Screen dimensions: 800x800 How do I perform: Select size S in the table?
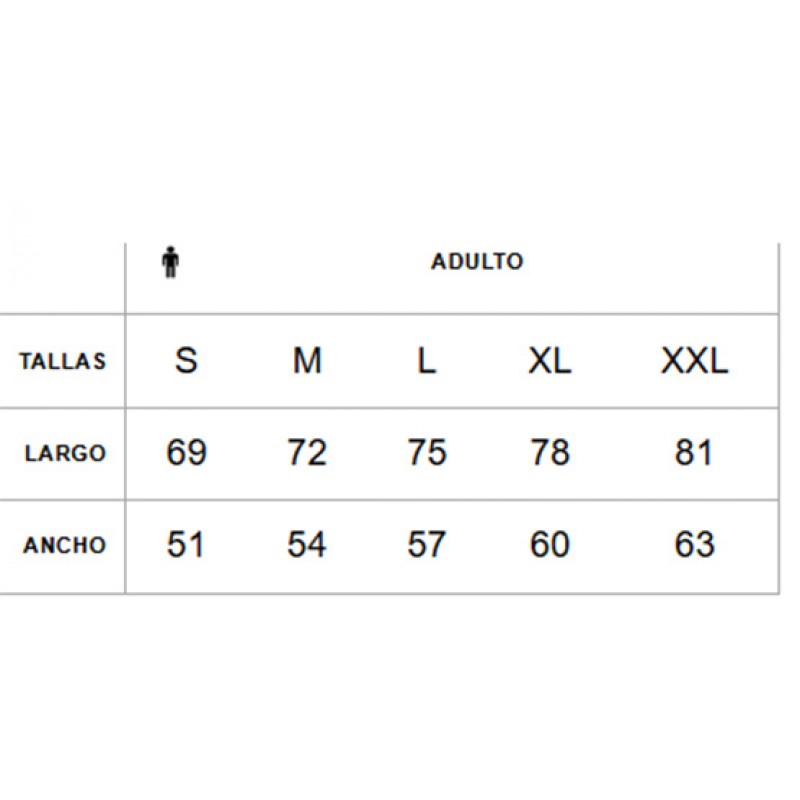[186, 361]
